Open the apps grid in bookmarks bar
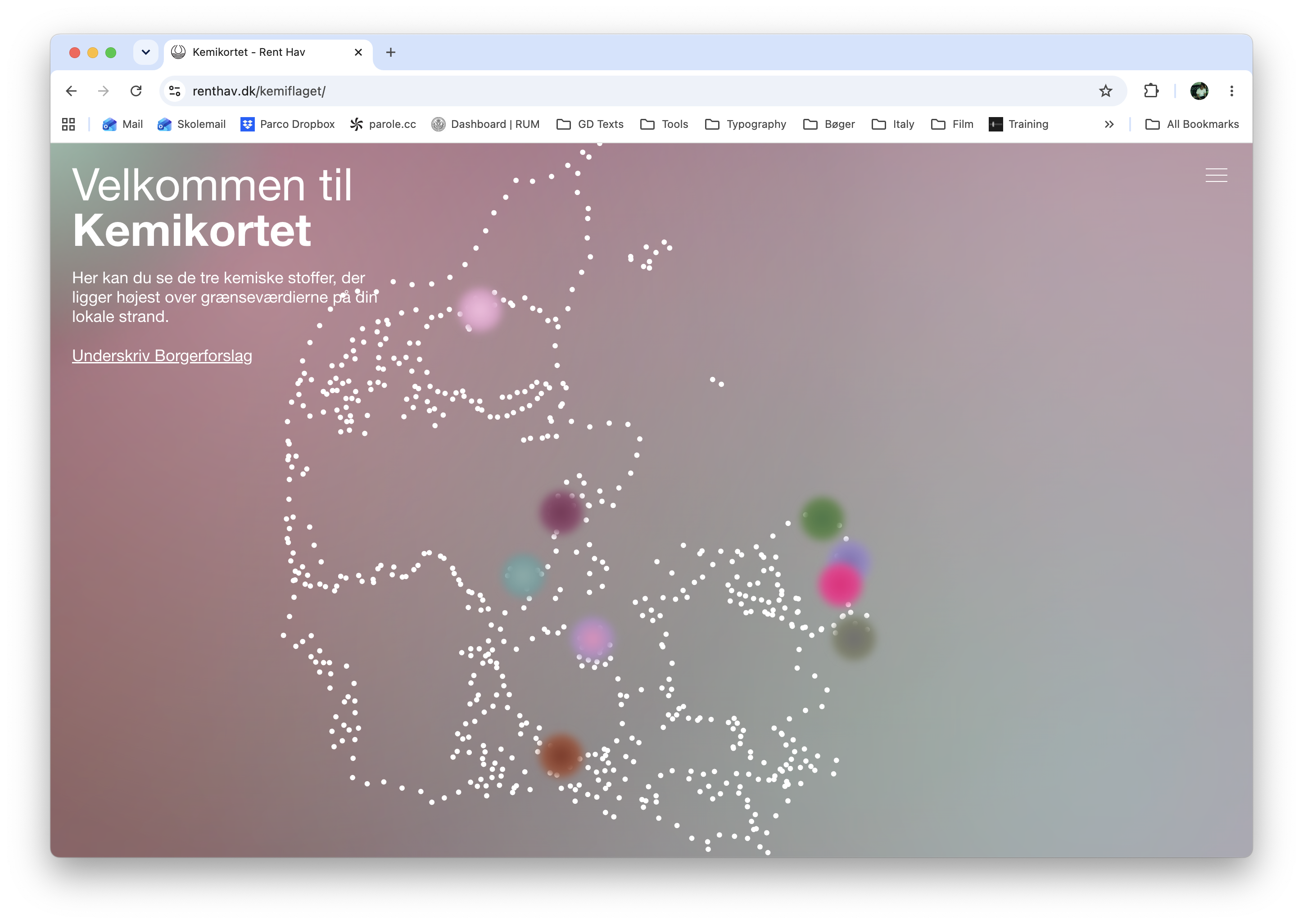 coord(68,124)
